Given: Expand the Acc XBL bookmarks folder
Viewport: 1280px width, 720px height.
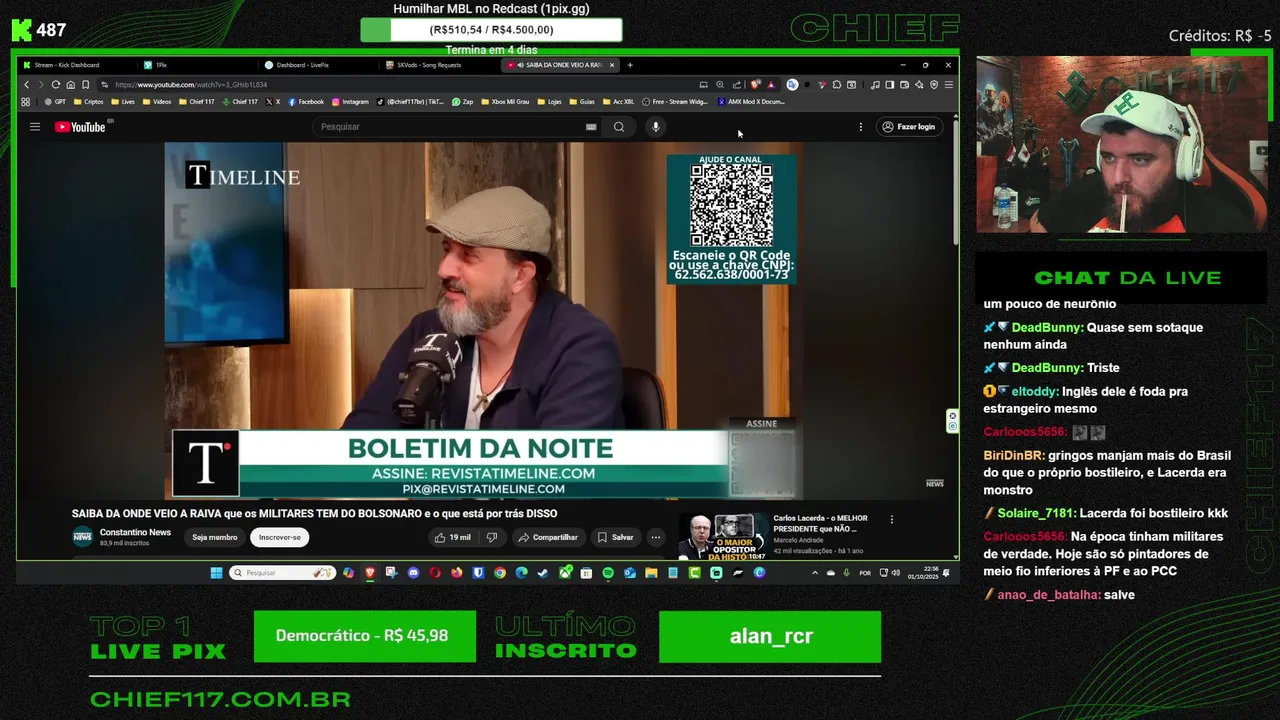Looking at the screenshot, I should [619, 102].
